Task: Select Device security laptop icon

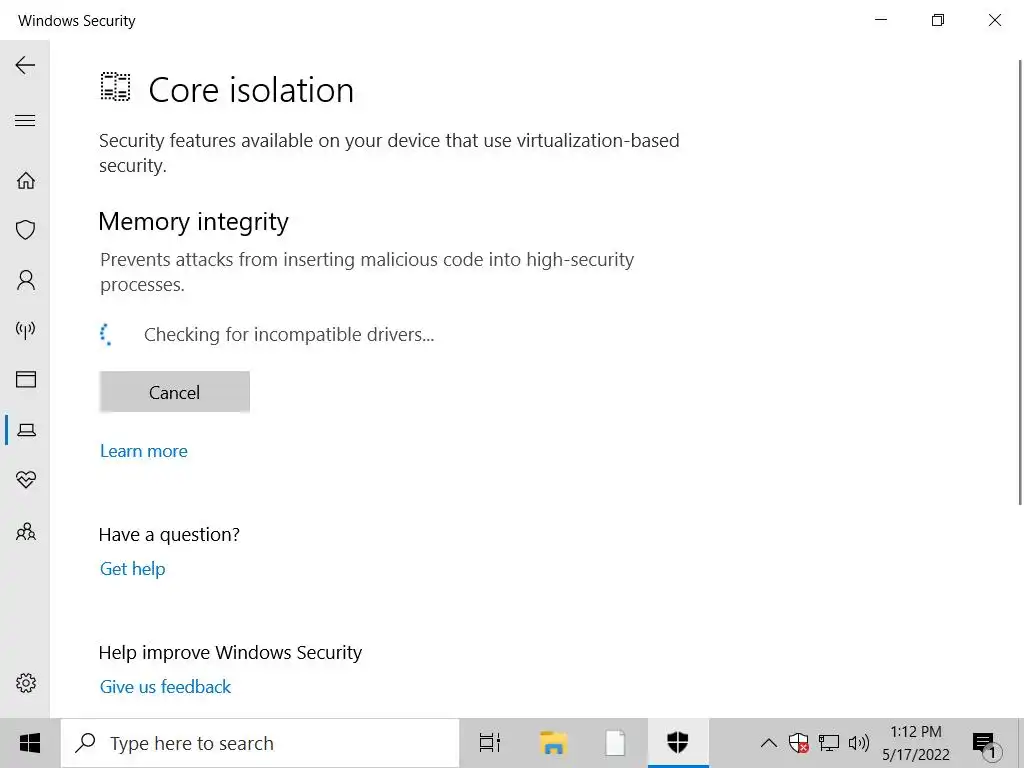Action: (x=26, y=430)
